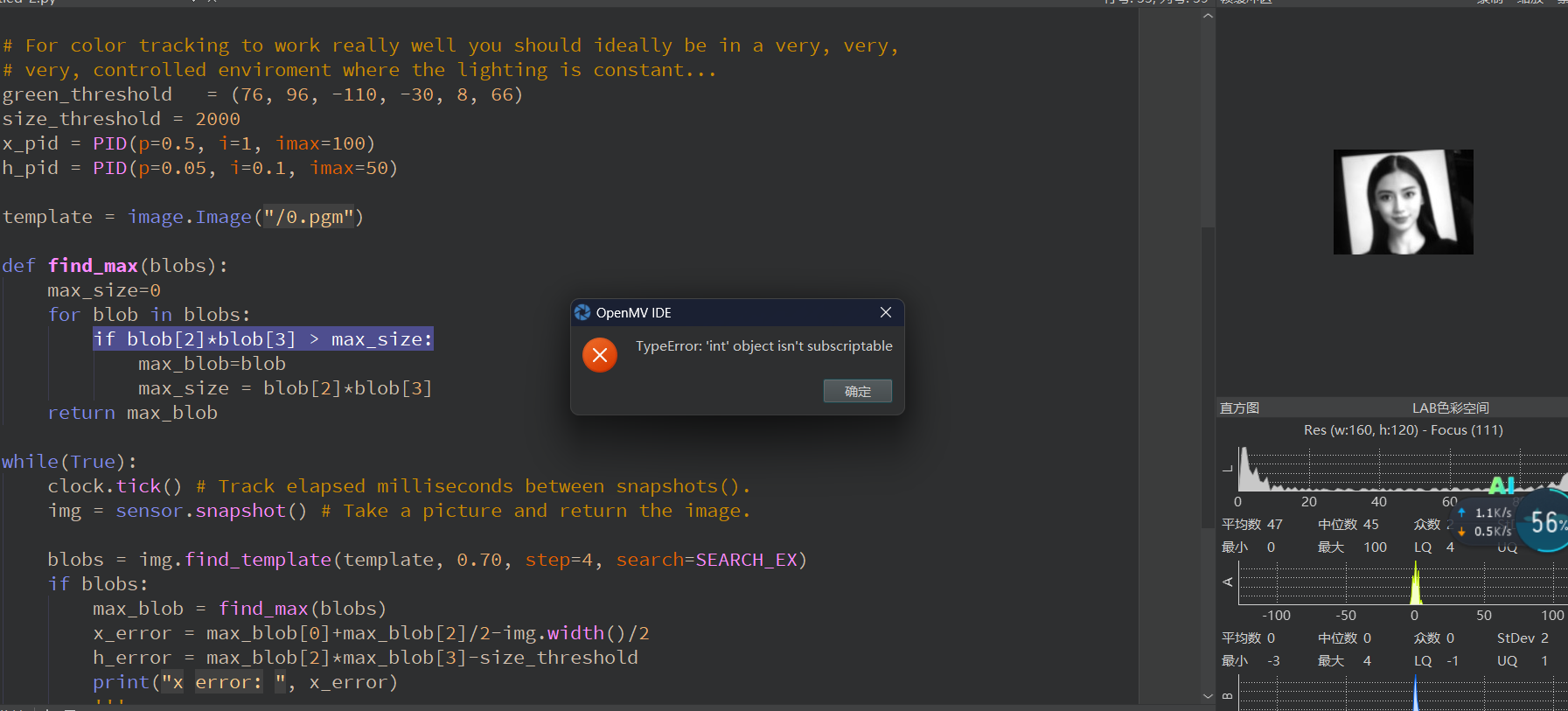Image resolution: width=1568 pixels, height=711 pixels.
Task: Click the 'max_size=0' line
Action: (104, 290)
